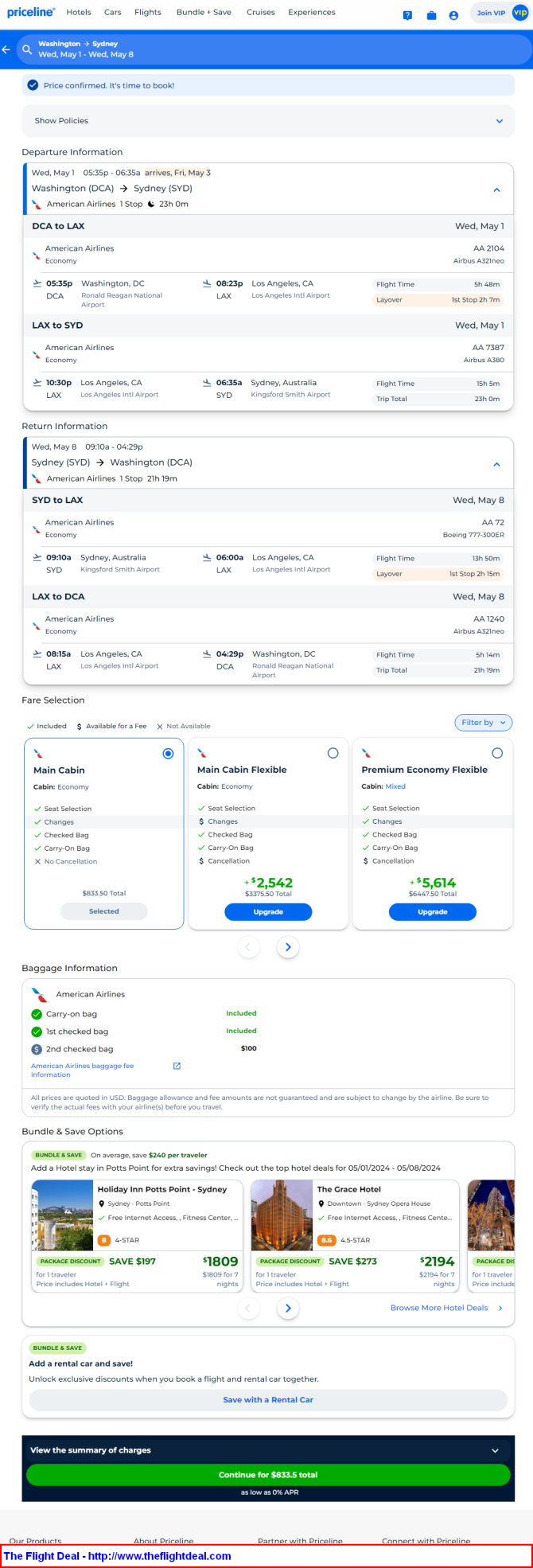
Task: Click the Priceline logo
Action: pos(31,12)
